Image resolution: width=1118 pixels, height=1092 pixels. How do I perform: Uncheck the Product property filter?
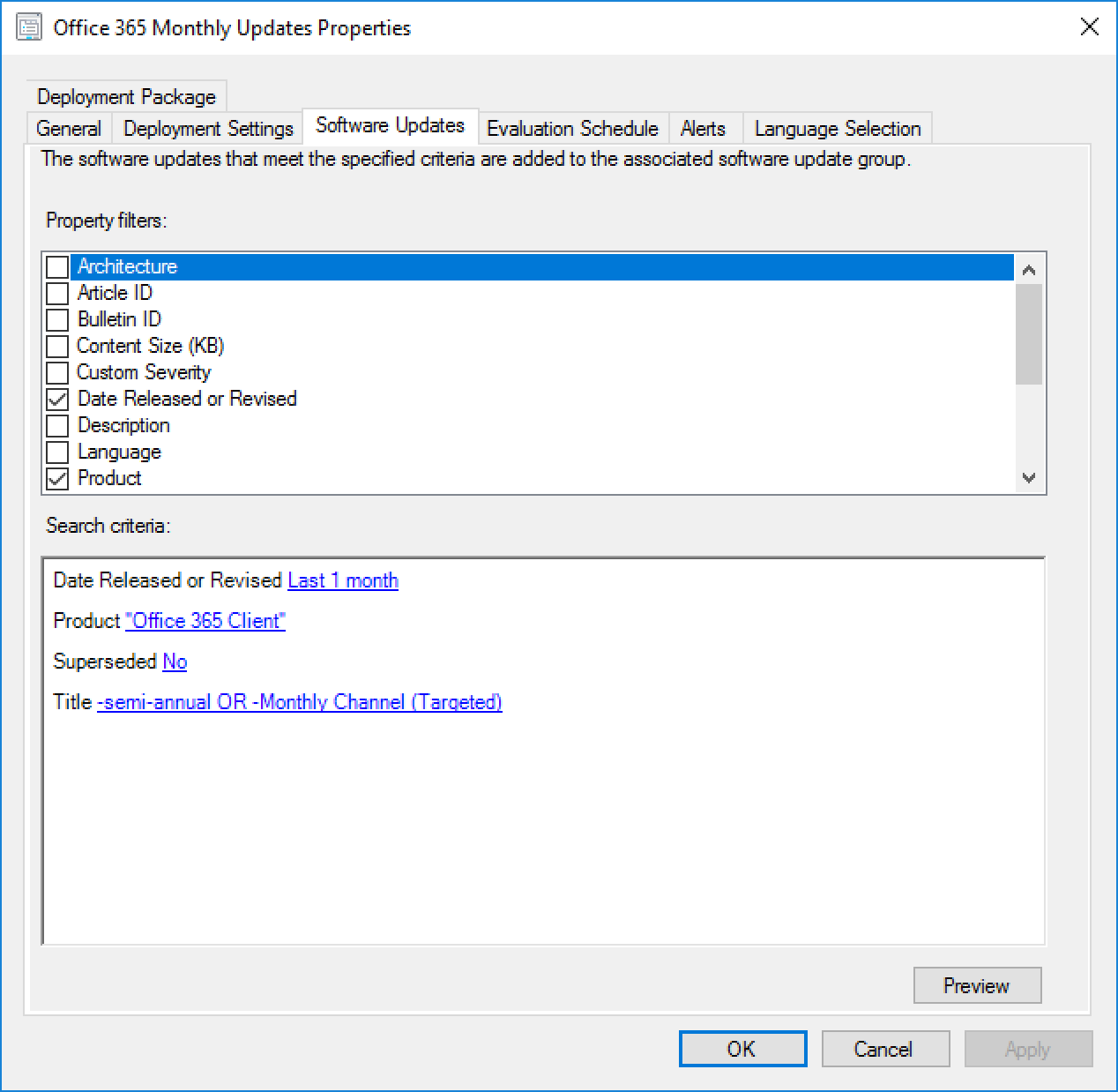[57, 478]
